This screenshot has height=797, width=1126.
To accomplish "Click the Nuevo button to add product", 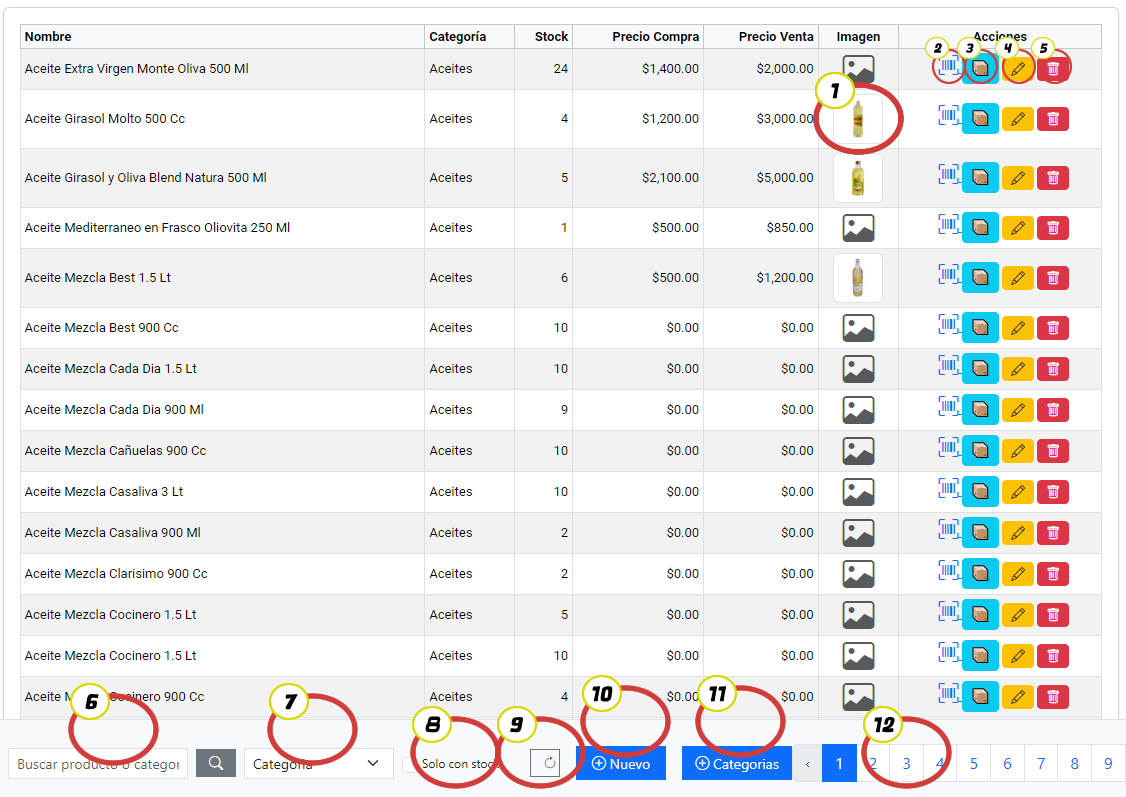I will point(620,763).
